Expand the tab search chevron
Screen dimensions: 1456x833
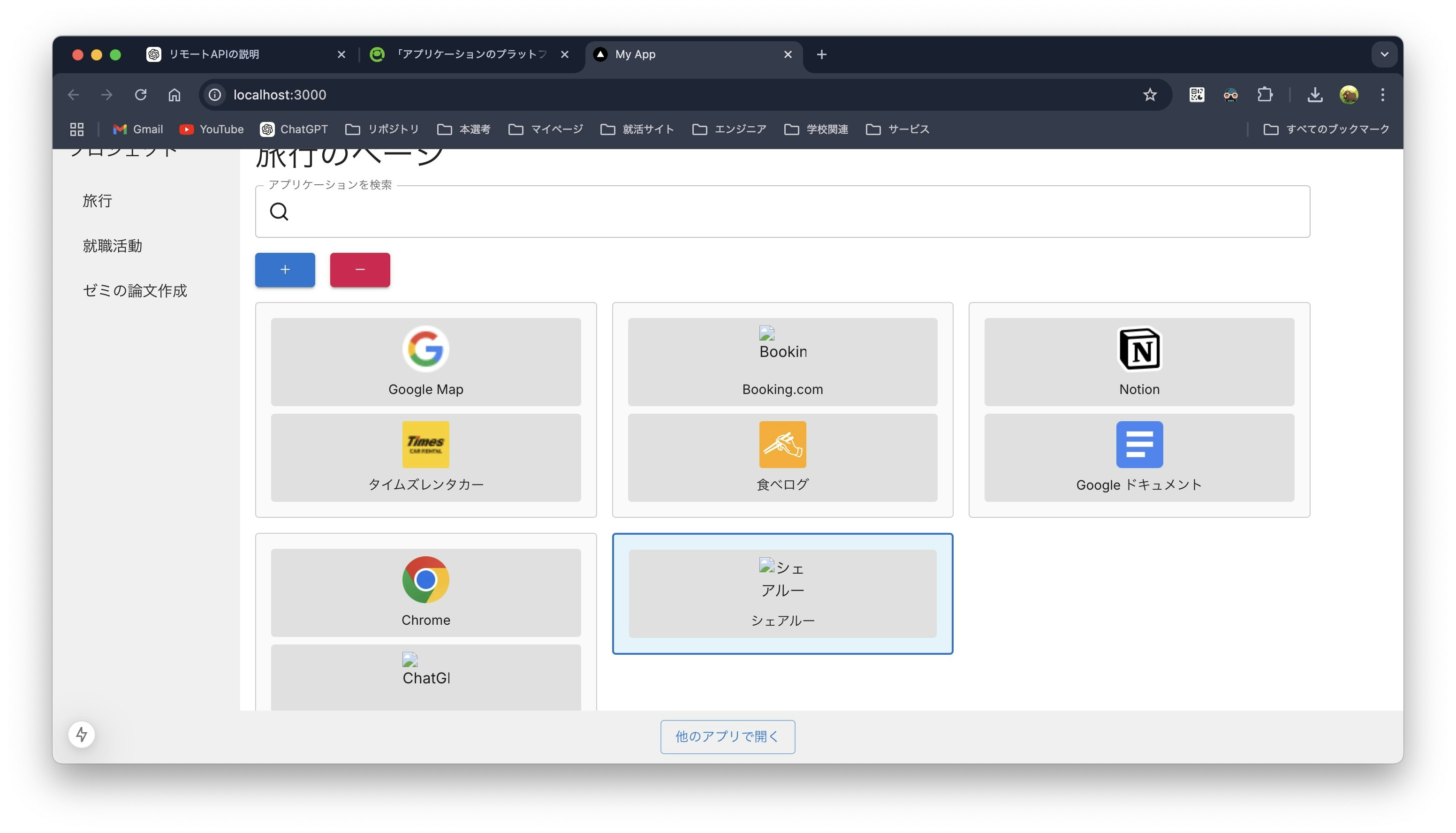point(1384,54)
